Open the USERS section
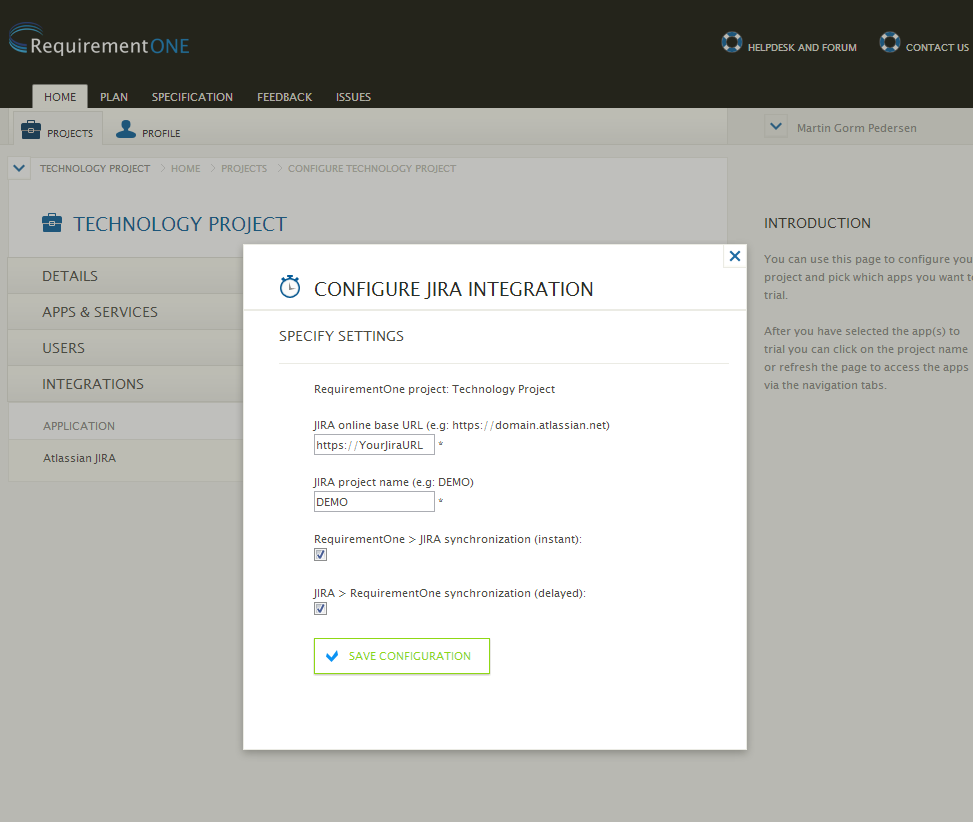 pyautogui.click(x=125, y=348)
